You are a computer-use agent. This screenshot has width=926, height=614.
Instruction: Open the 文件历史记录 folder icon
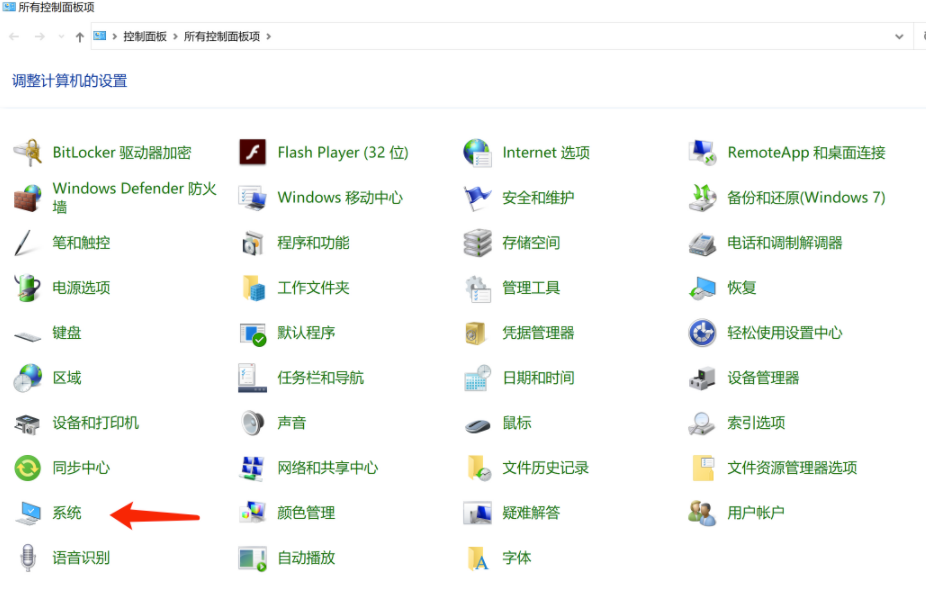477,468
